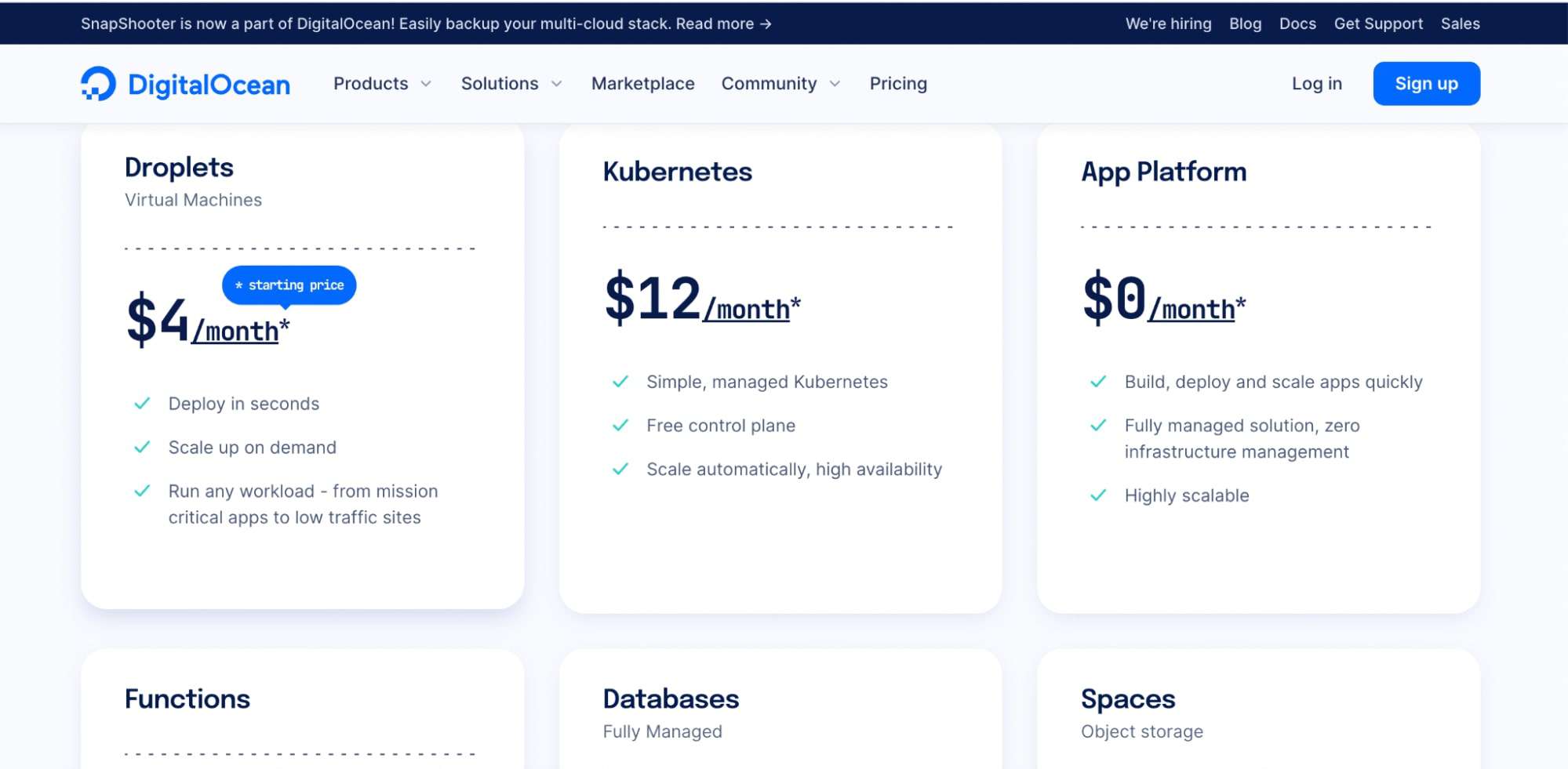1568x769 pixels.
Task: Click the SnapShooter announcement Read more link
Action: pyautogui.click(x=724, y=24)
